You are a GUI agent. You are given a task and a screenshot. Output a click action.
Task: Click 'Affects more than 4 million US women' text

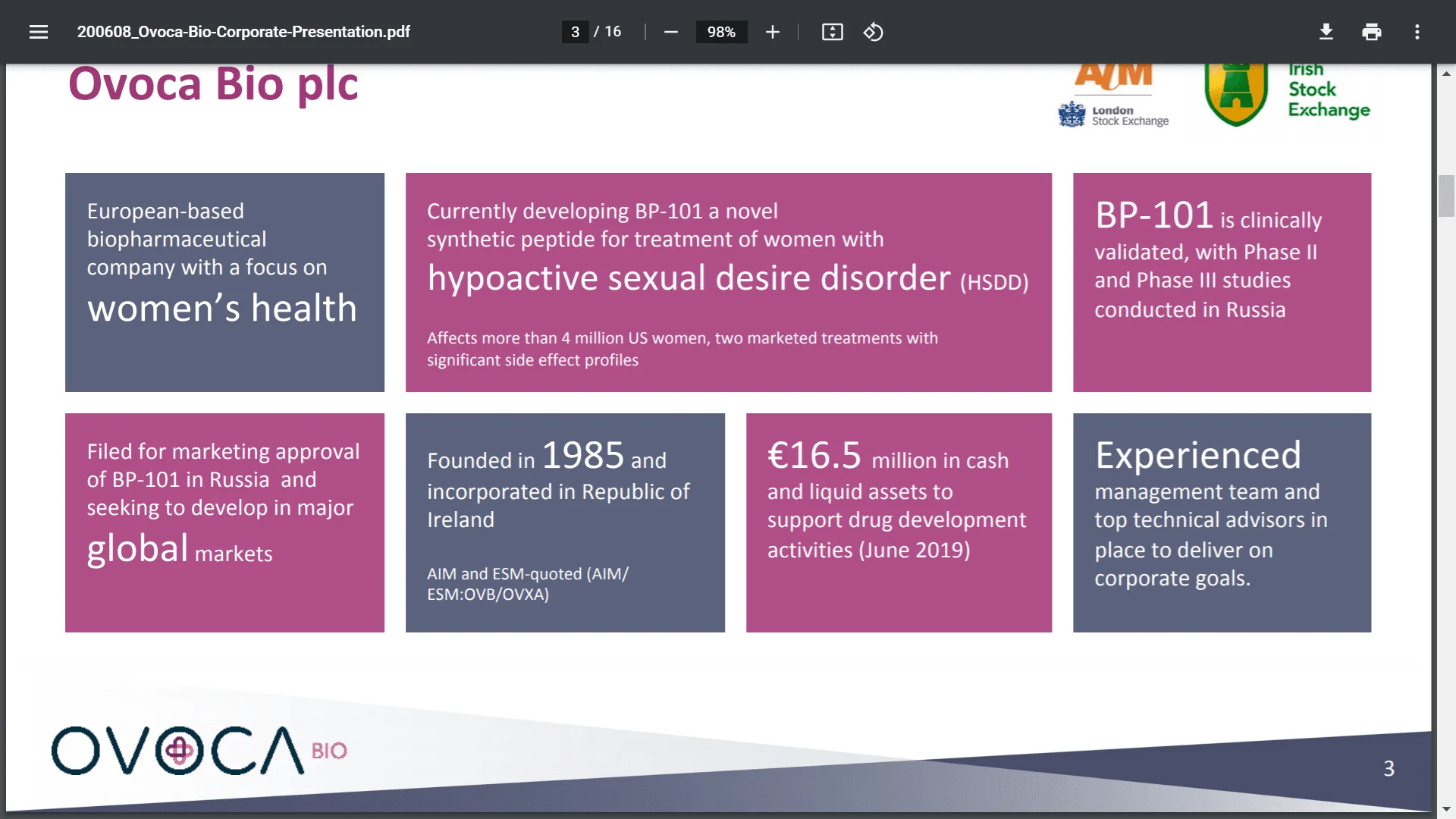click(x=566, y=338)
